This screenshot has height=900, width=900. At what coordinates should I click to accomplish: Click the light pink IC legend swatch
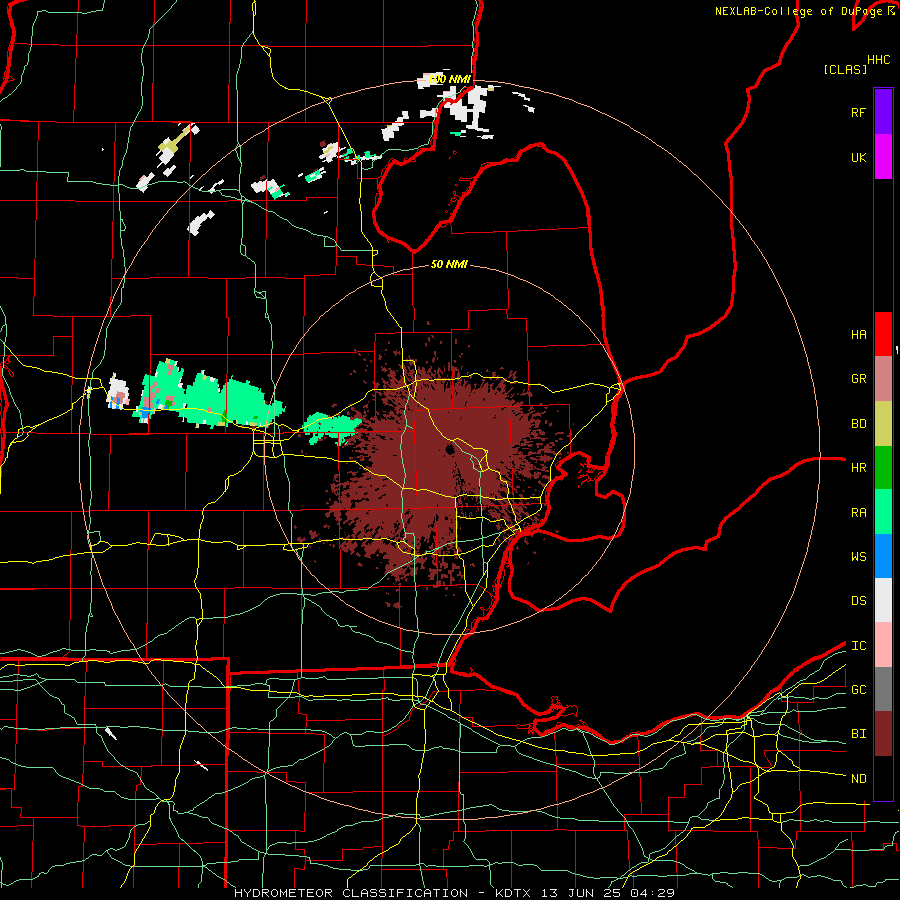pos(883,645)
